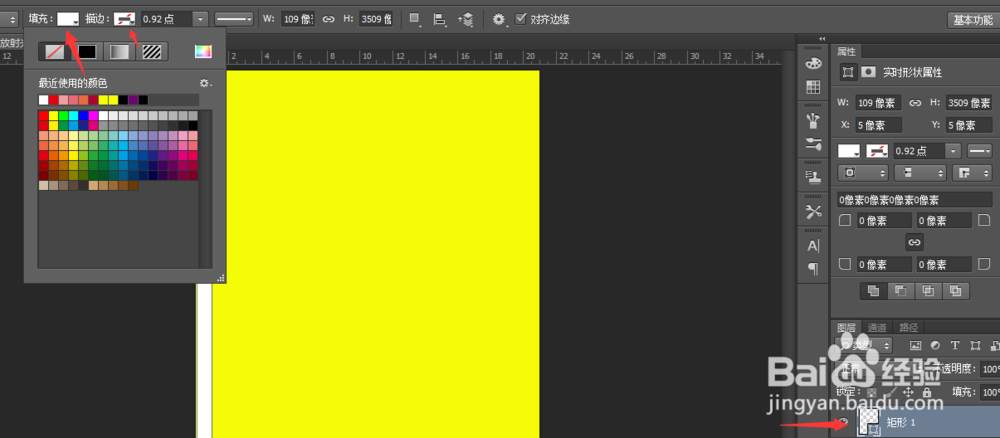Image resolution: width=1000 pixels, height=438 pixels.
Task: Filter layers by adjustment layer icon
Action: [x=936, y=346]
